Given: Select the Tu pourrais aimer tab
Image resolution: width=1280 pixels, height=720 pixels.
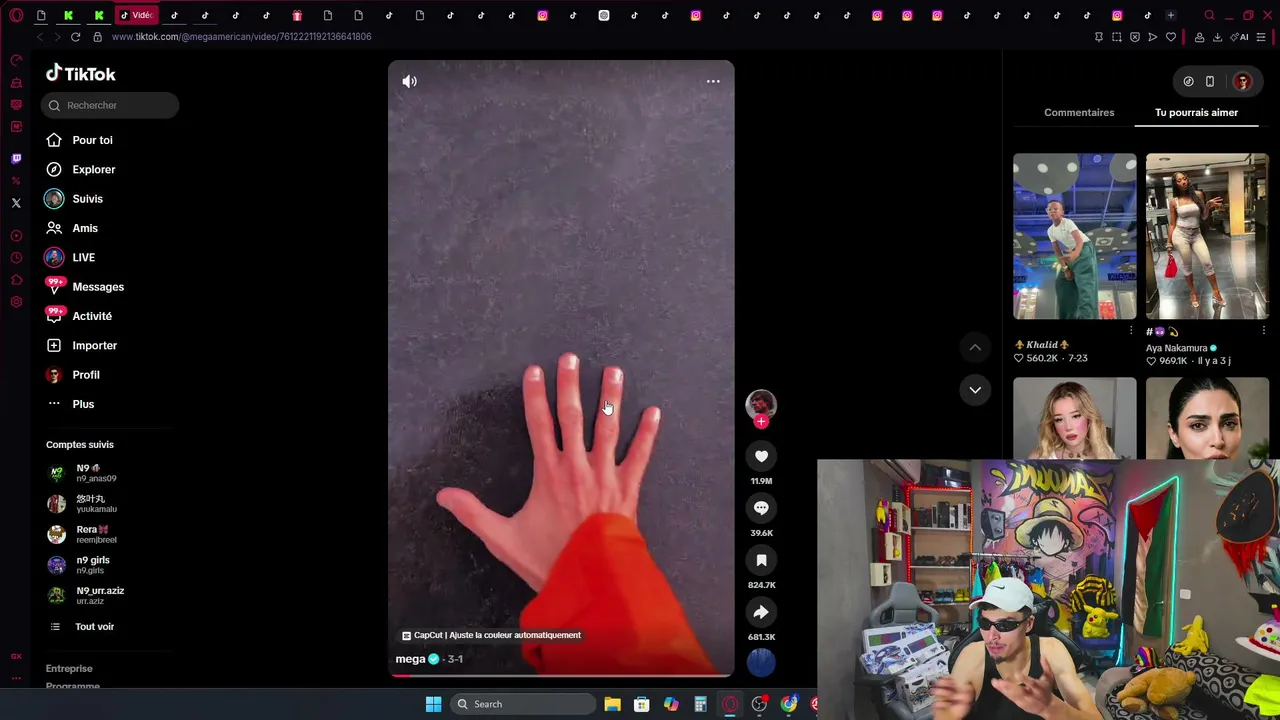Looking at the screenshot, I should 1196,113.
